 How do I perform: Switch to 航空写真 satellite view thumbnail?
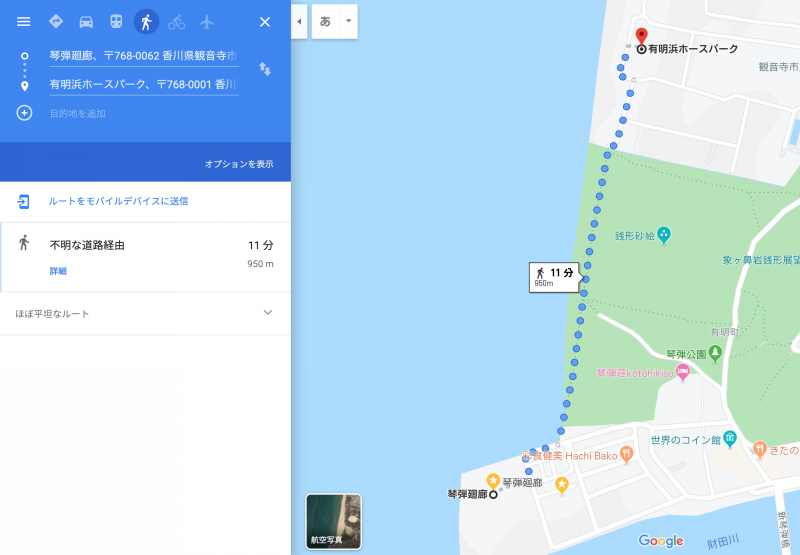coord(334,521)
